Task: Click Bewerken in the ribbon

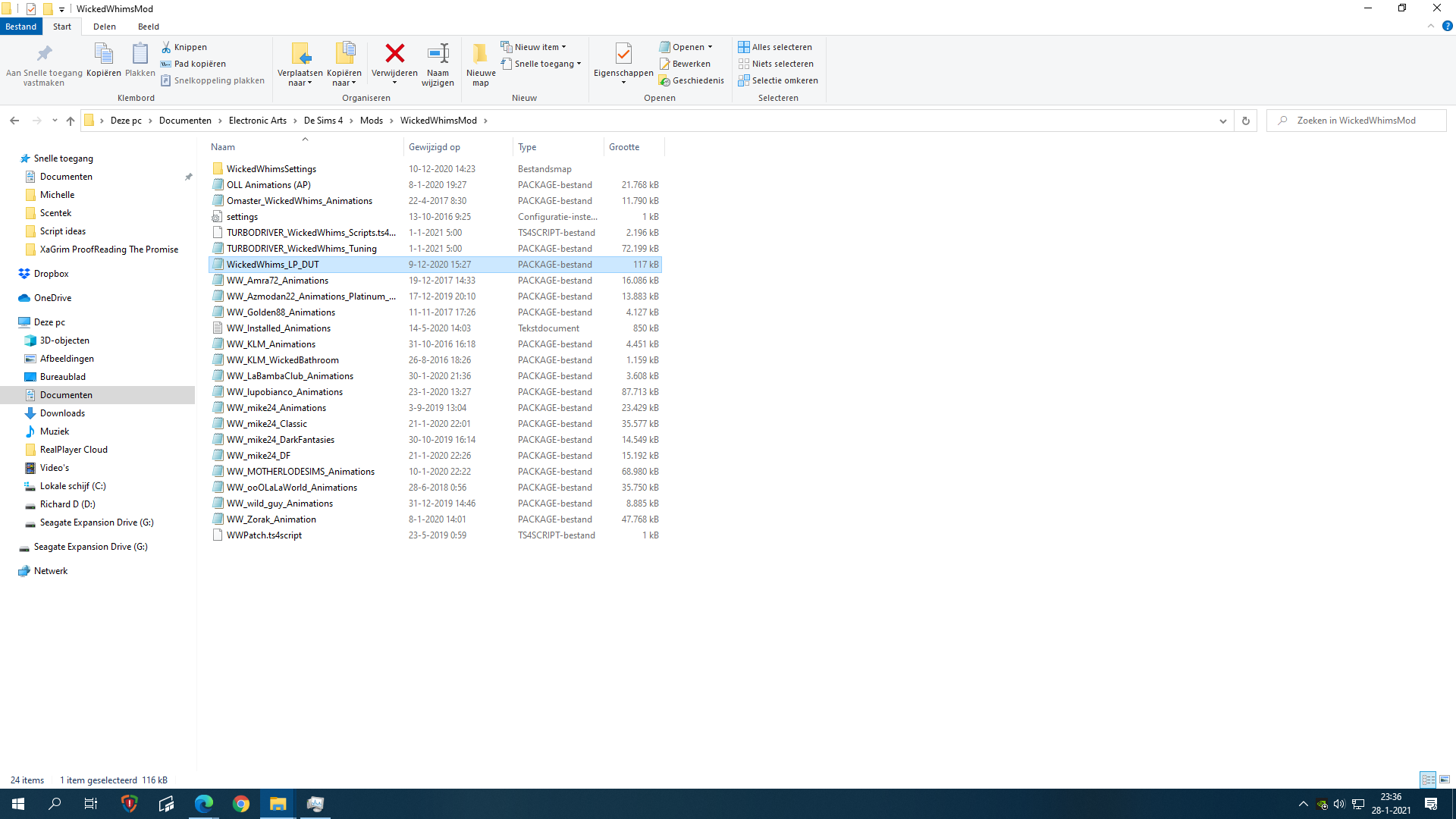Action: (x=685, y=64)
